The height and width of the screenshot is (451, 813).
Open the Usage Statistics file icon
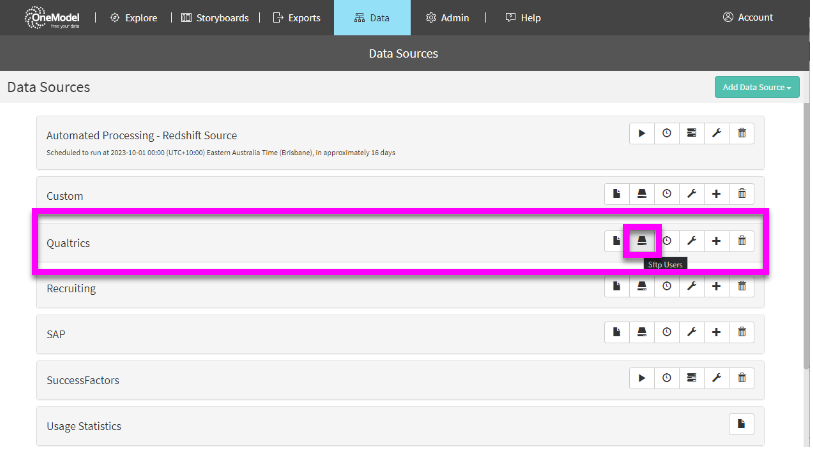click(741, 424)
